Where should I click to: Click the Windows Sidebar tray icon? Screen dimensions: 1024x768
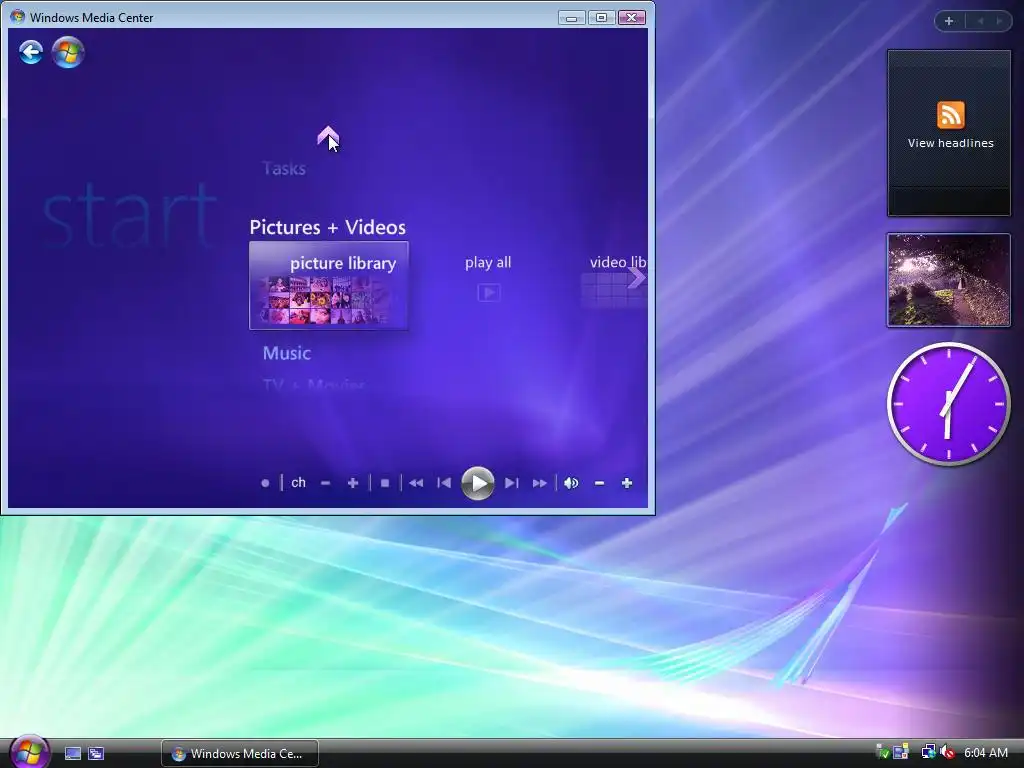click(x=901, y=752)
